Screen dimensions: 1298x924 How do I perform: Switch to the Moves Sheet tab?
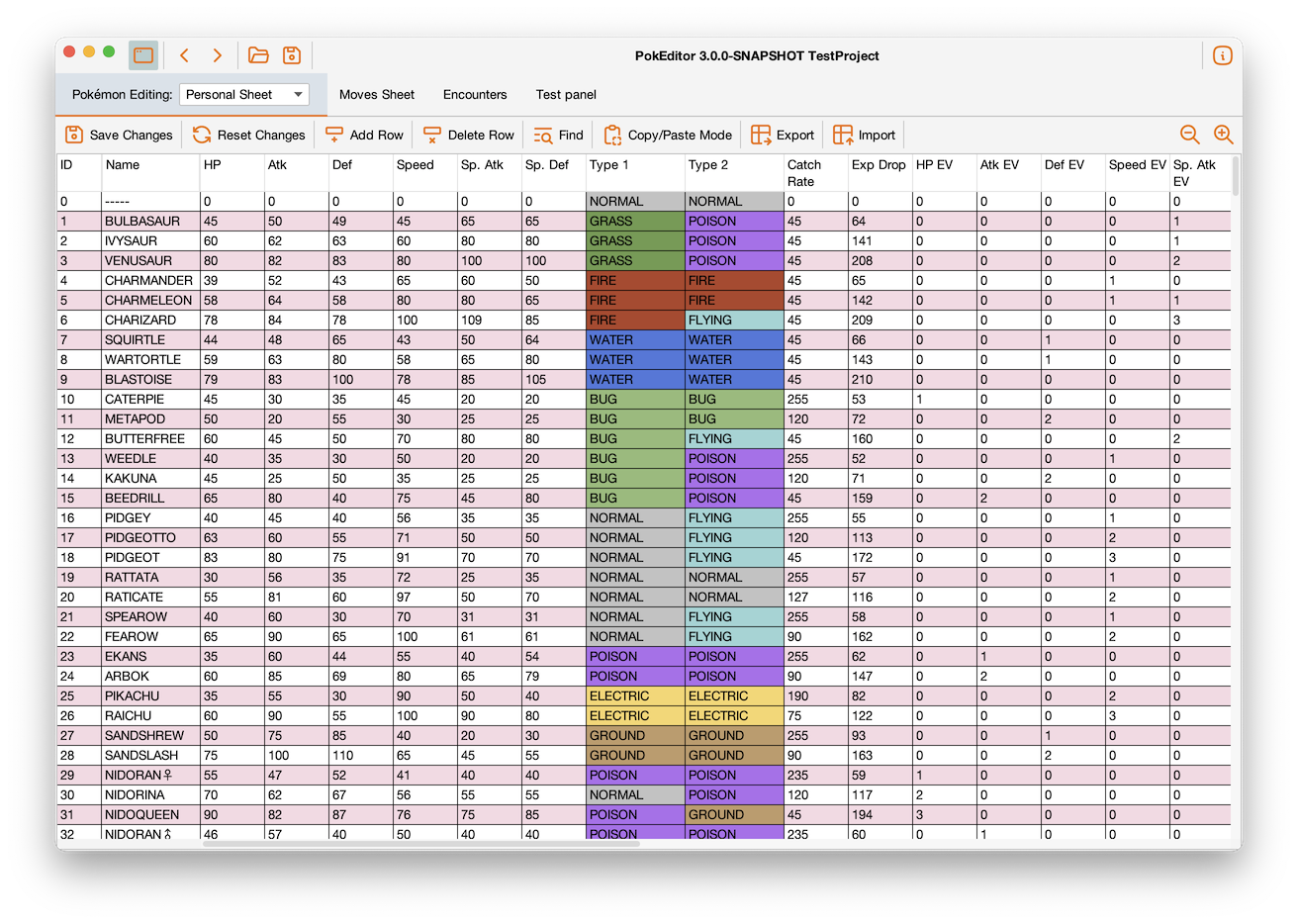point(377,94)
